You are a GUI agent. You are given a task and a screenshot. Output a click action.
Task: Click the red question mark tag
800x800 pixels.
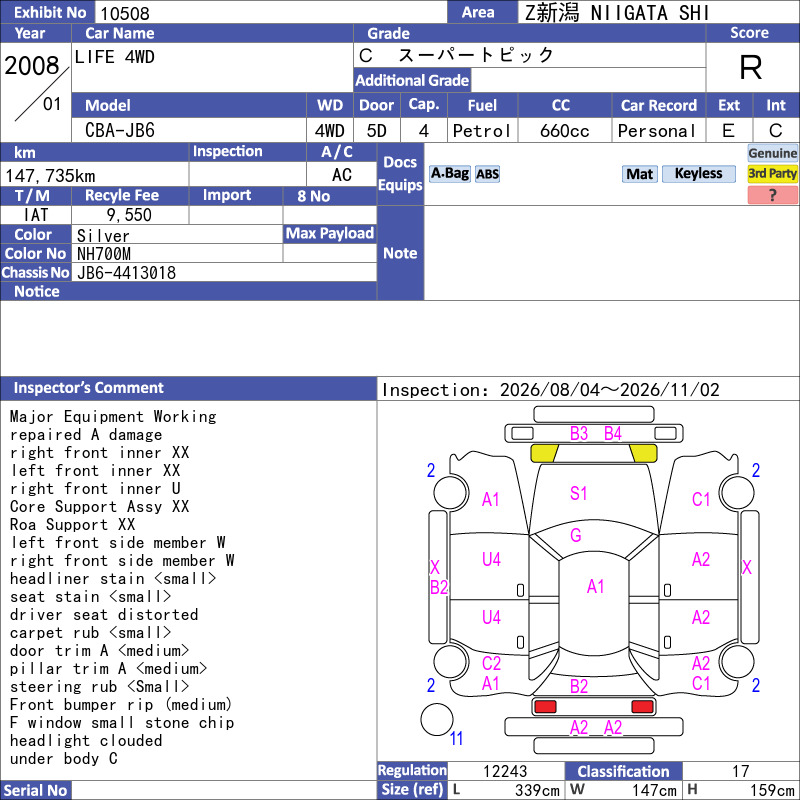point(772,195)
